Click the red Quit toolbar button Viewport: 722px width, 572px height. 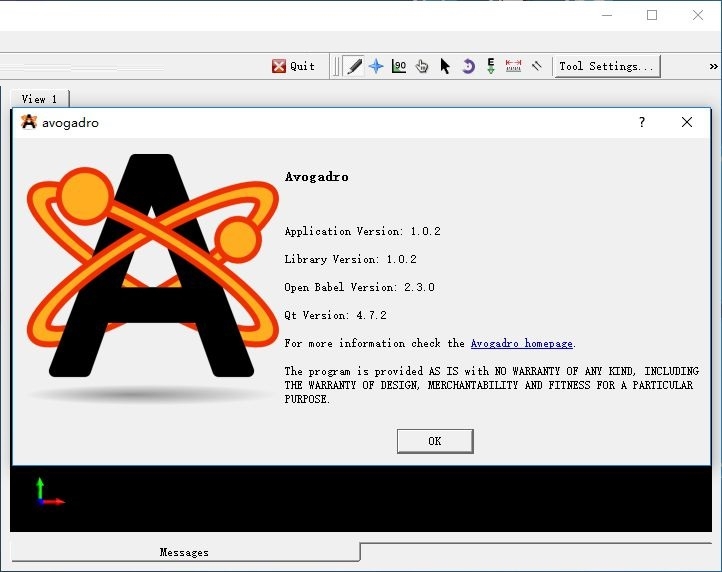[x=294, y=66]
